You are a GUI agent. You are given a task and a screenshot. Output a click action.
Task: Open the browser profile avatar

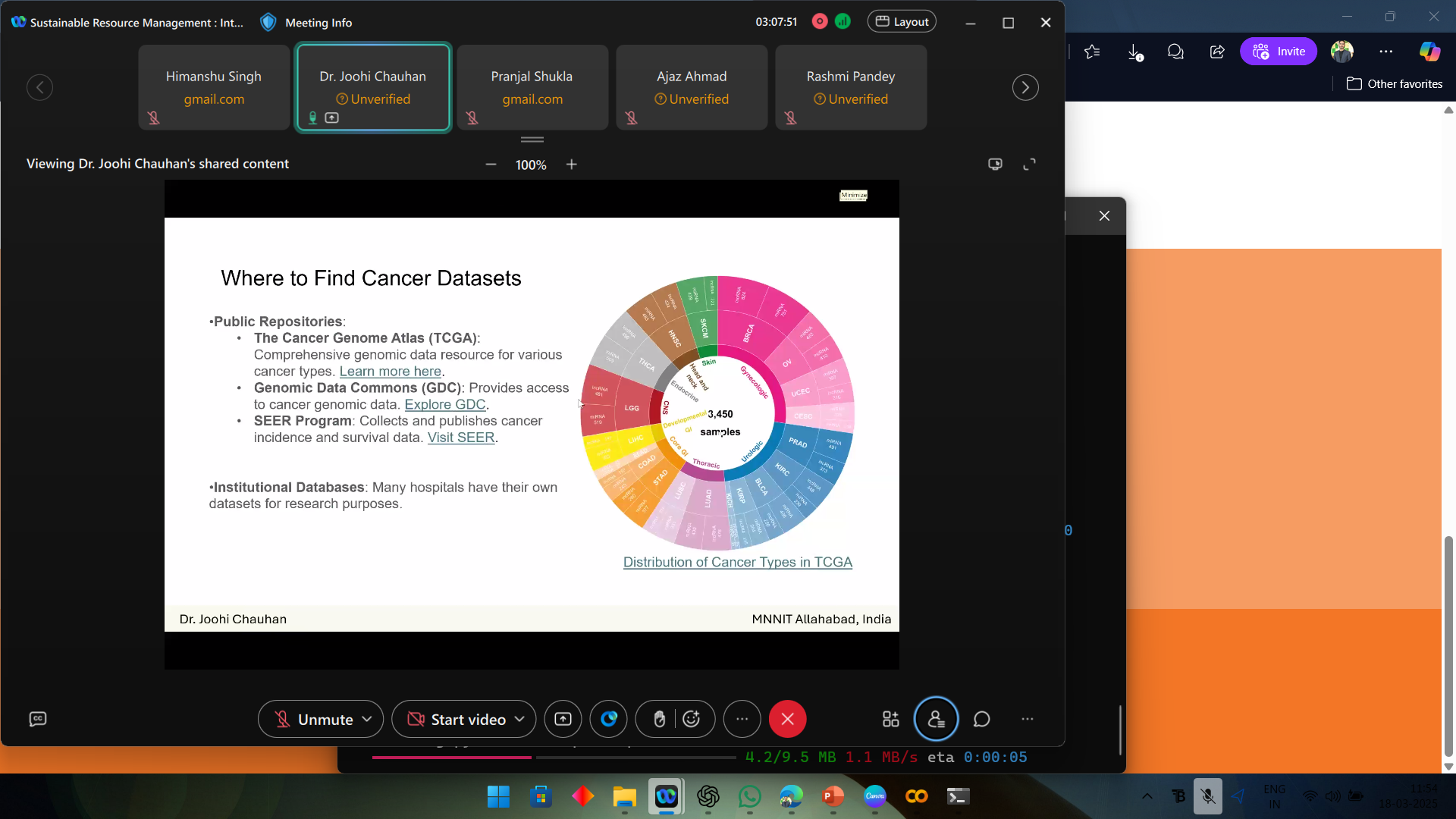click(1342, 52)
